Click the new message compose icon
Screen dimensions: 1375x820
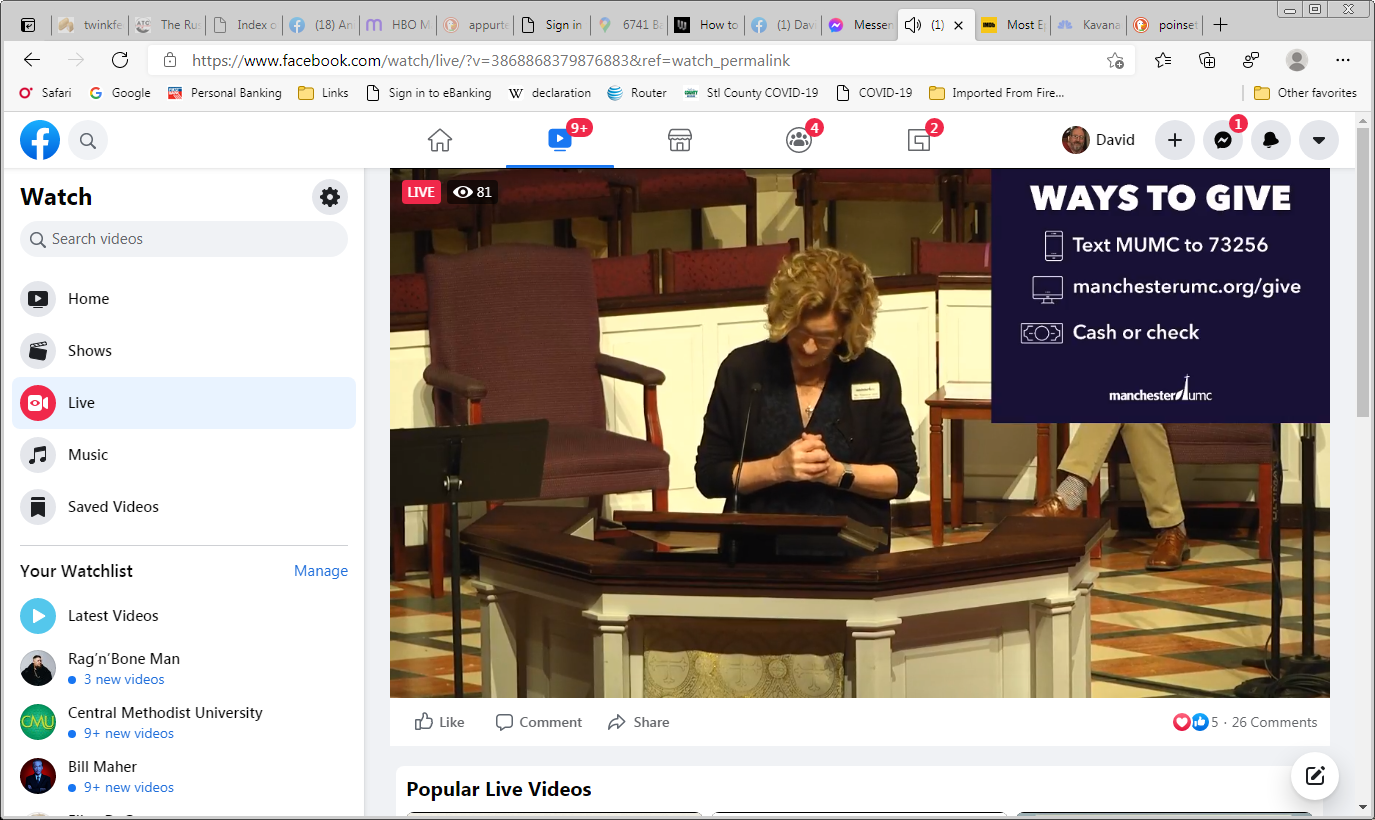tap(1315, 776)
